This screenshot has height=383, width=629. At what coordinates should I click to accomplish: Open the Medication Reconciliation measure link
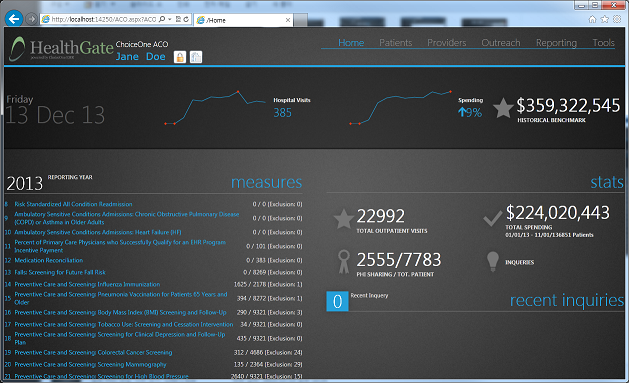(49, 260)
